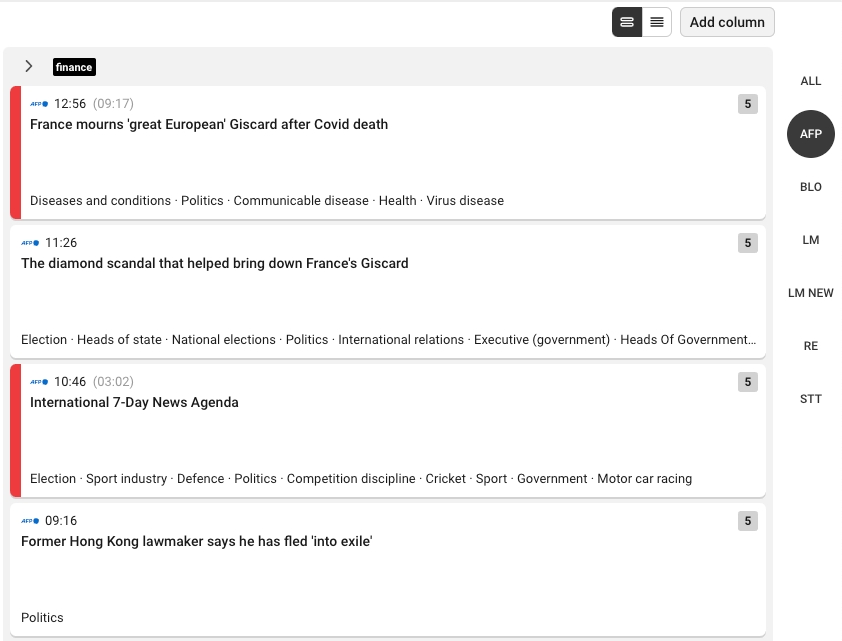Image resolution: width=842 pixels, height=641 pixels.
Task: Click priority 5 badge on 09:16 story
Action: (747, 521)
